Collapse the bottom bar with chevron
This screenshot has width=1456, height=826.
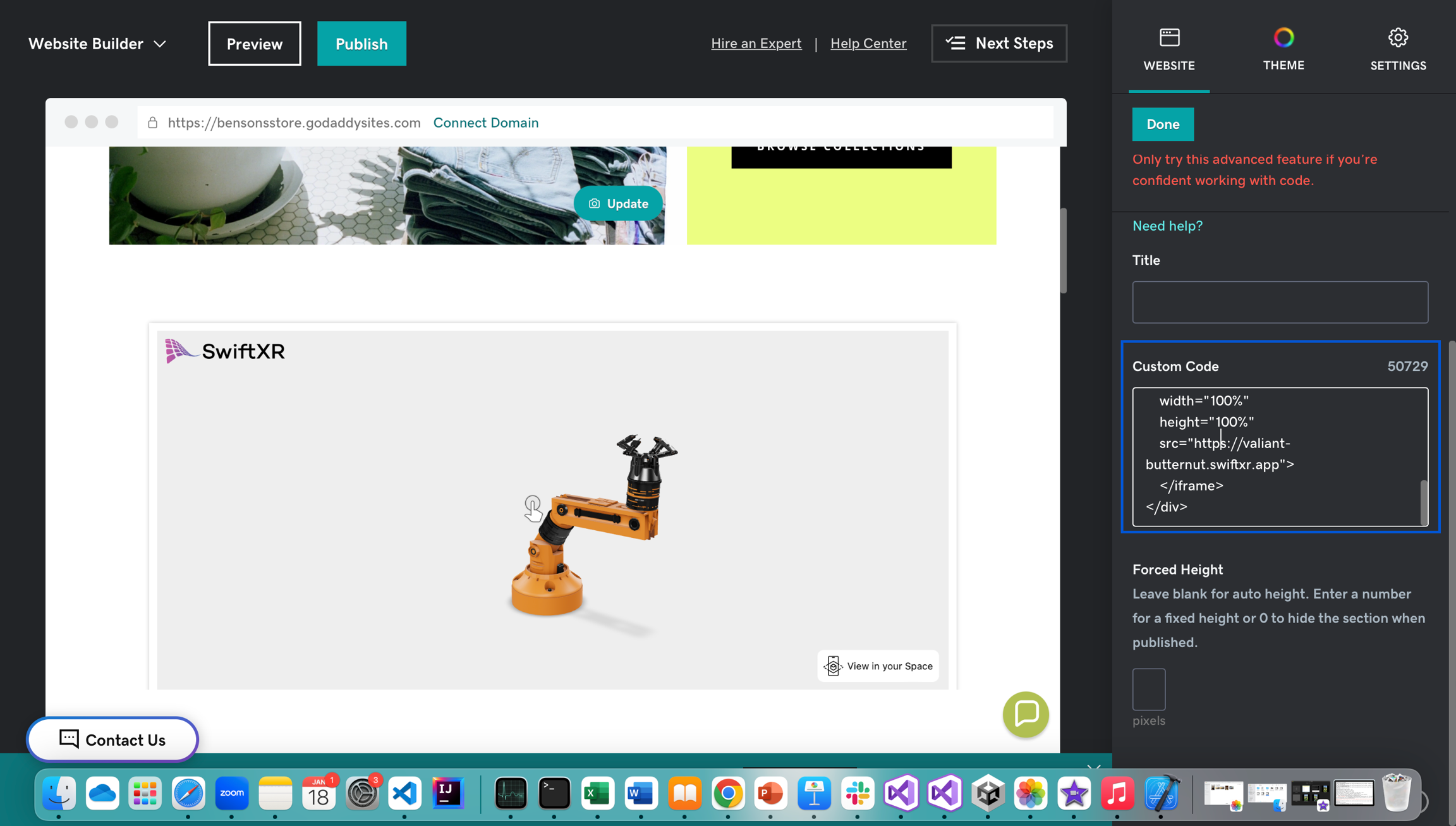(x=1093, y=767)
